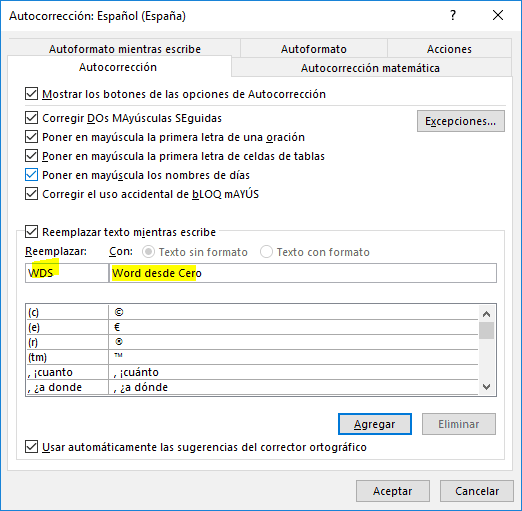Close the Autocorrección dialog with X

coord(498,15)
